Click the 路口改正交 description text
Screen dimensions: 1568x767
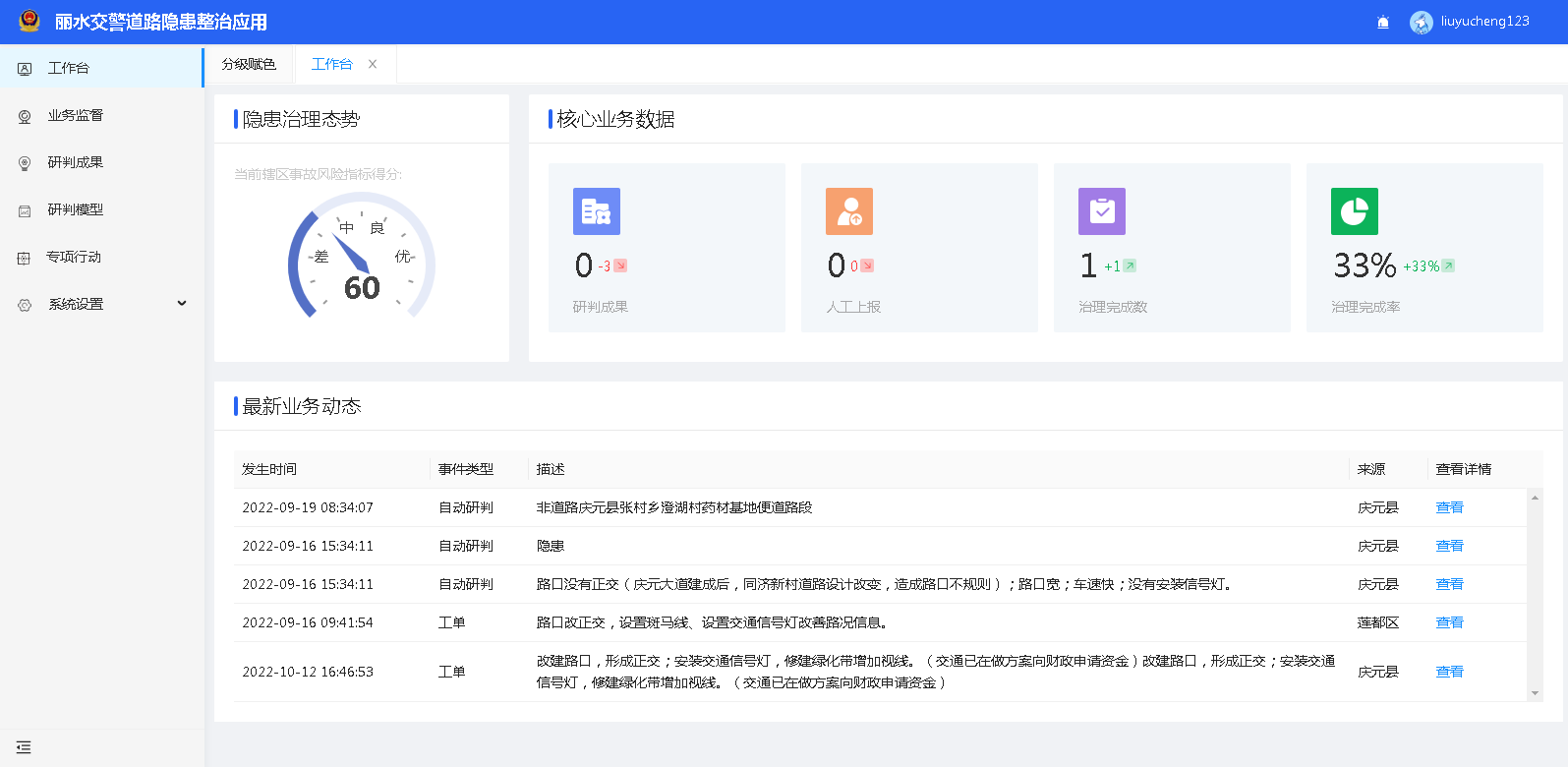714,622
